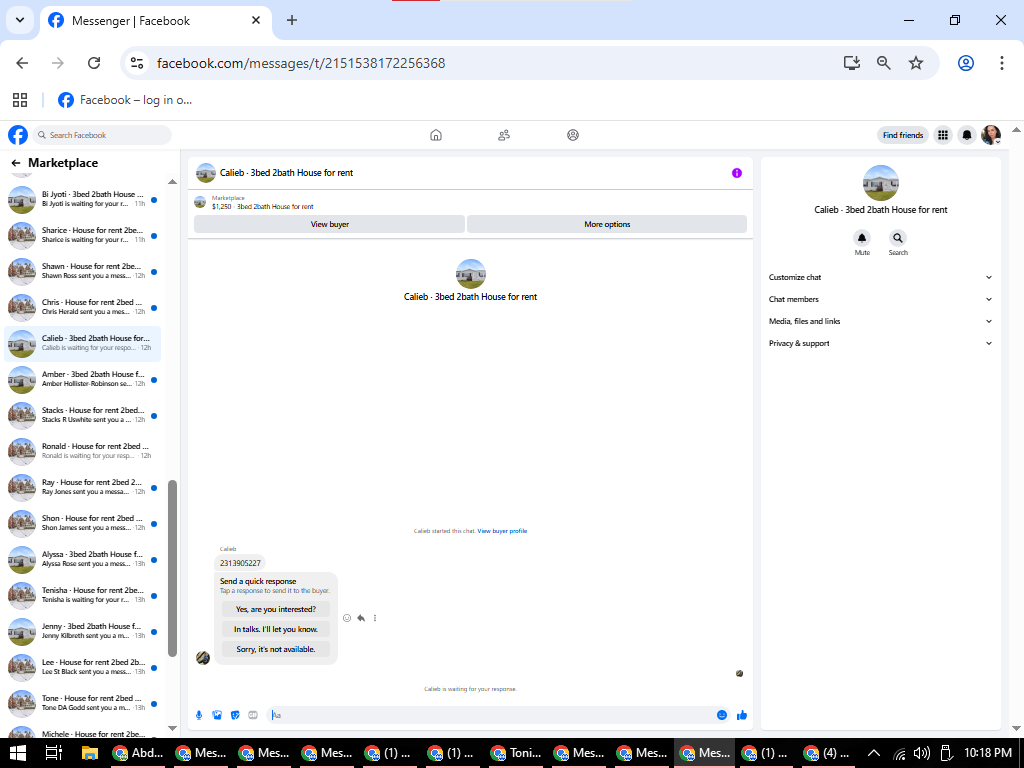Open Ronald House for rent chat
This screenshot has width=1024, height=768.
(x=83, y=451)
